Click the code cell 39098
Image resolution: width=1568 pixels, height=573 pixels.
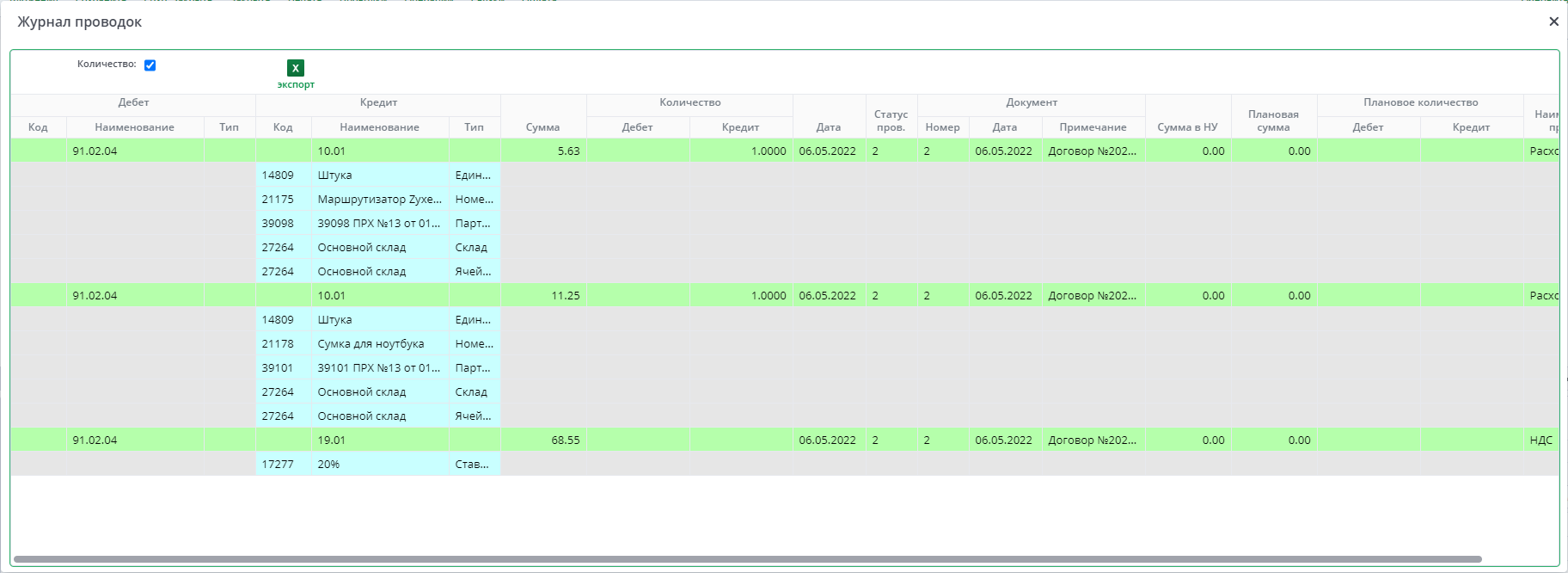(284, 223)
